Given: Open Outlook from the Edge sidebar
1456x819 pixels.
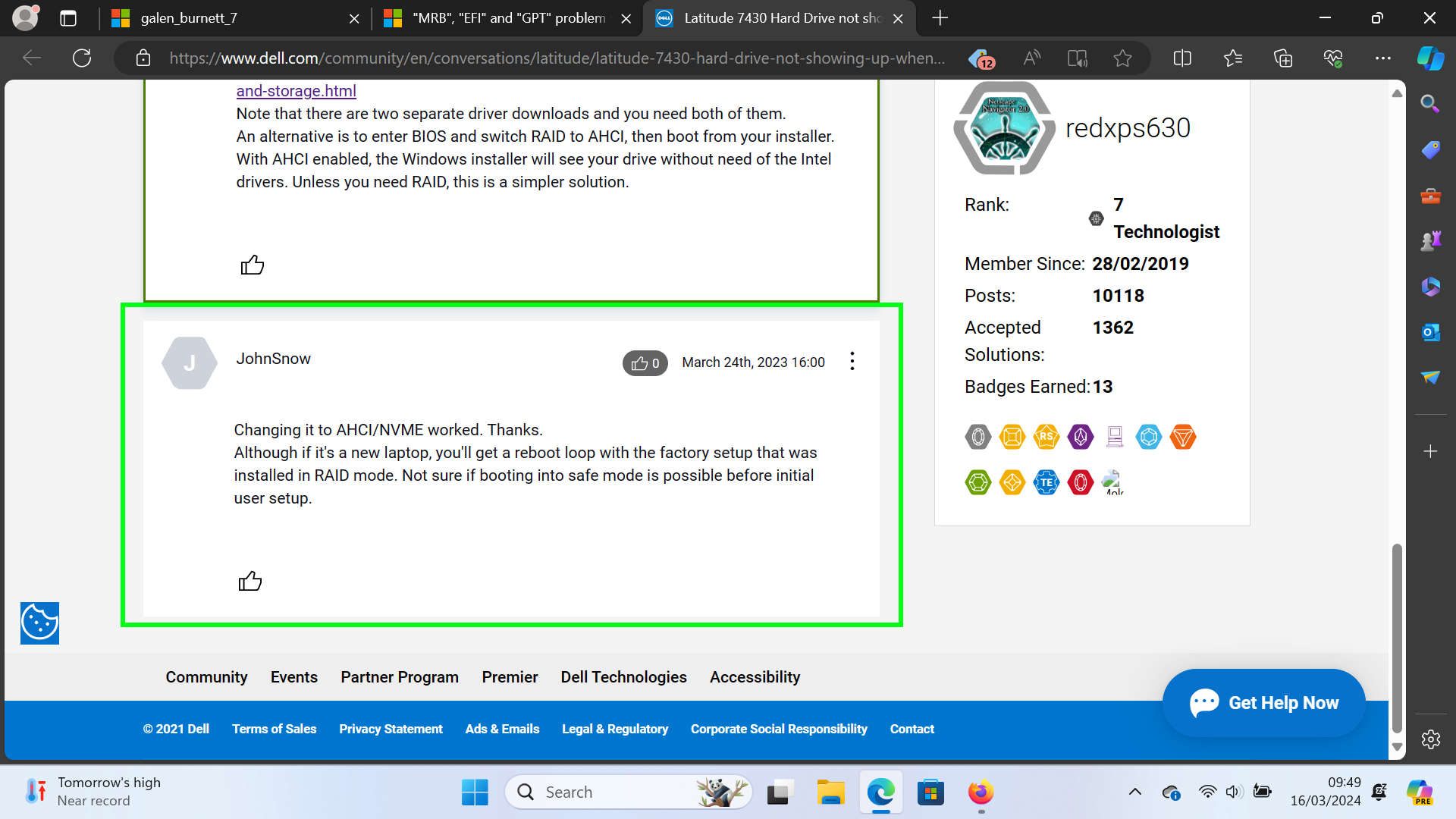Looking at the screenshot, I should click(x=1430, y=332).
